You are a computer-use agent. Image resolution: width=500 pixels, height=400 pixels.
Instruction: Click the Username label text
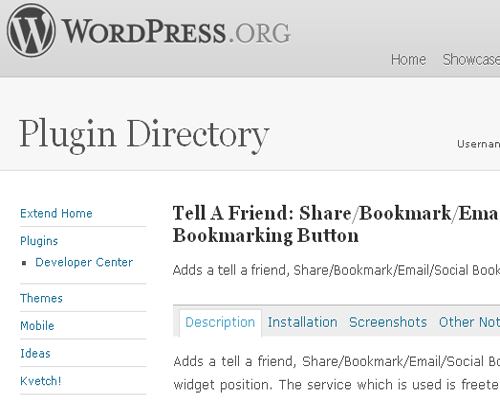478,144
